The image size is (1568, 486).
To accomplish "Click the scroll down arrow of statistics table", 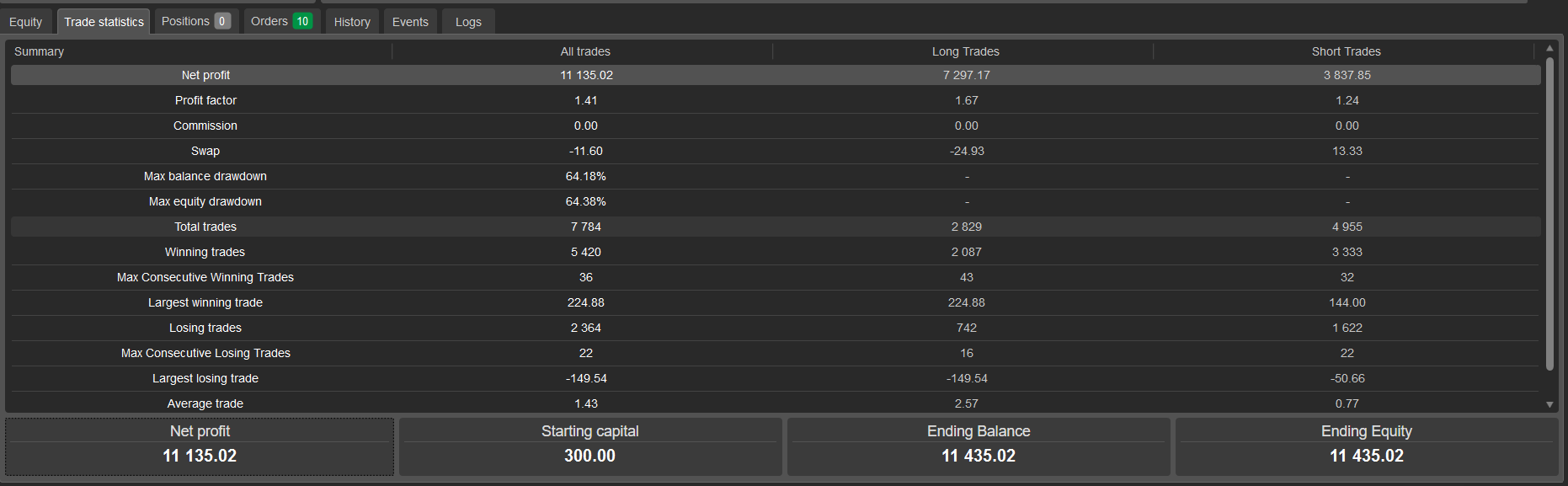I will pos(1549,405).
